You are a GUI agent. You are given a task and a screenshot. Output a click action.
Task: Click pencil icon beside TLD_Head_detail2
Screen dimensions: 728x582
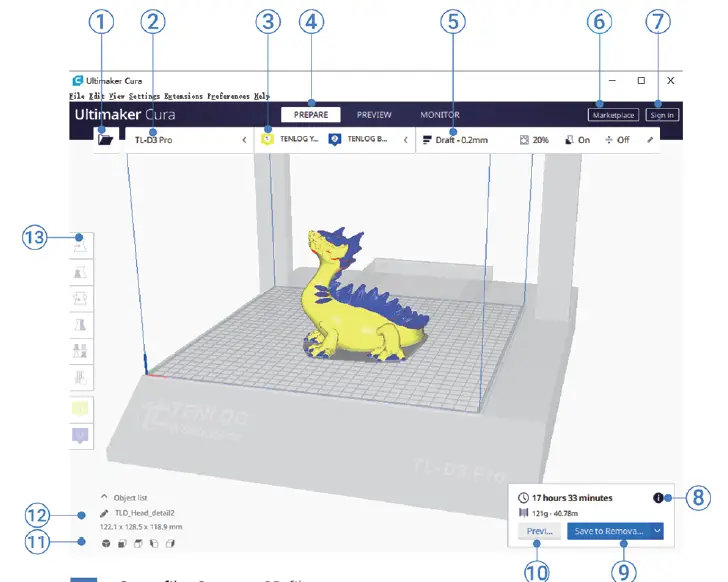104,513
